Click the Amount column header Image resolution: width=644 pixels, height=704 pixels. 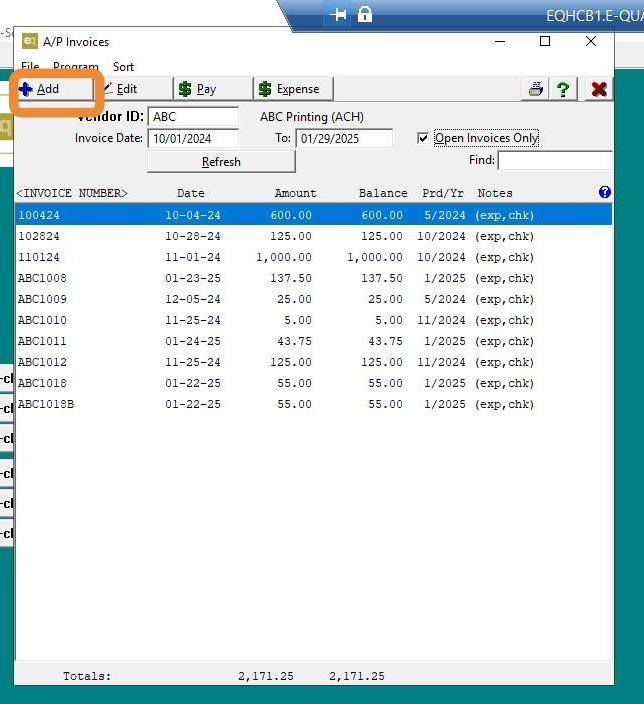point(296,193)
